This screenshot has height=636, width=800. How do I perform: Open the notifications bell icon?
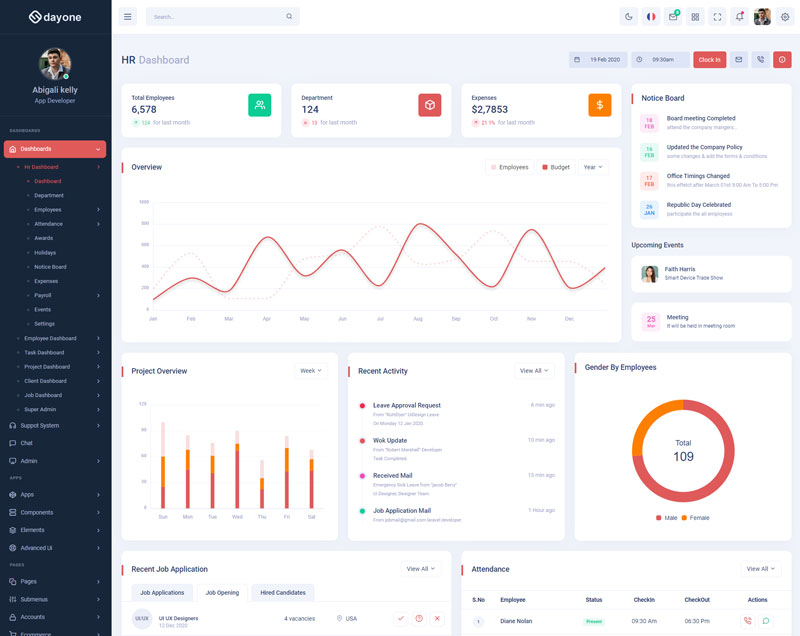pos(740,17)
